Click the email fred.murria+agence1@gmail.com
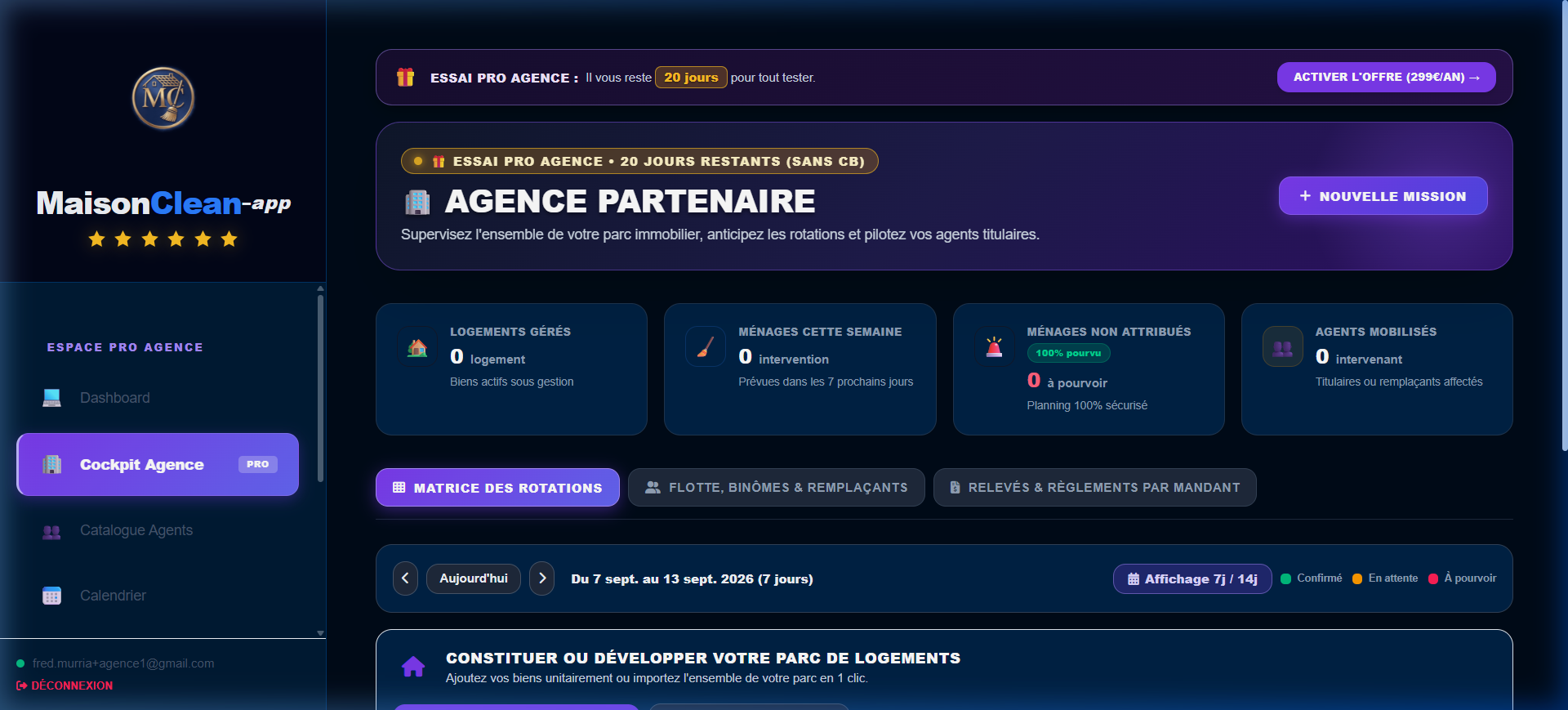Image resolution: width=1568 pixels, height=710 pixels. click(123, 663)
